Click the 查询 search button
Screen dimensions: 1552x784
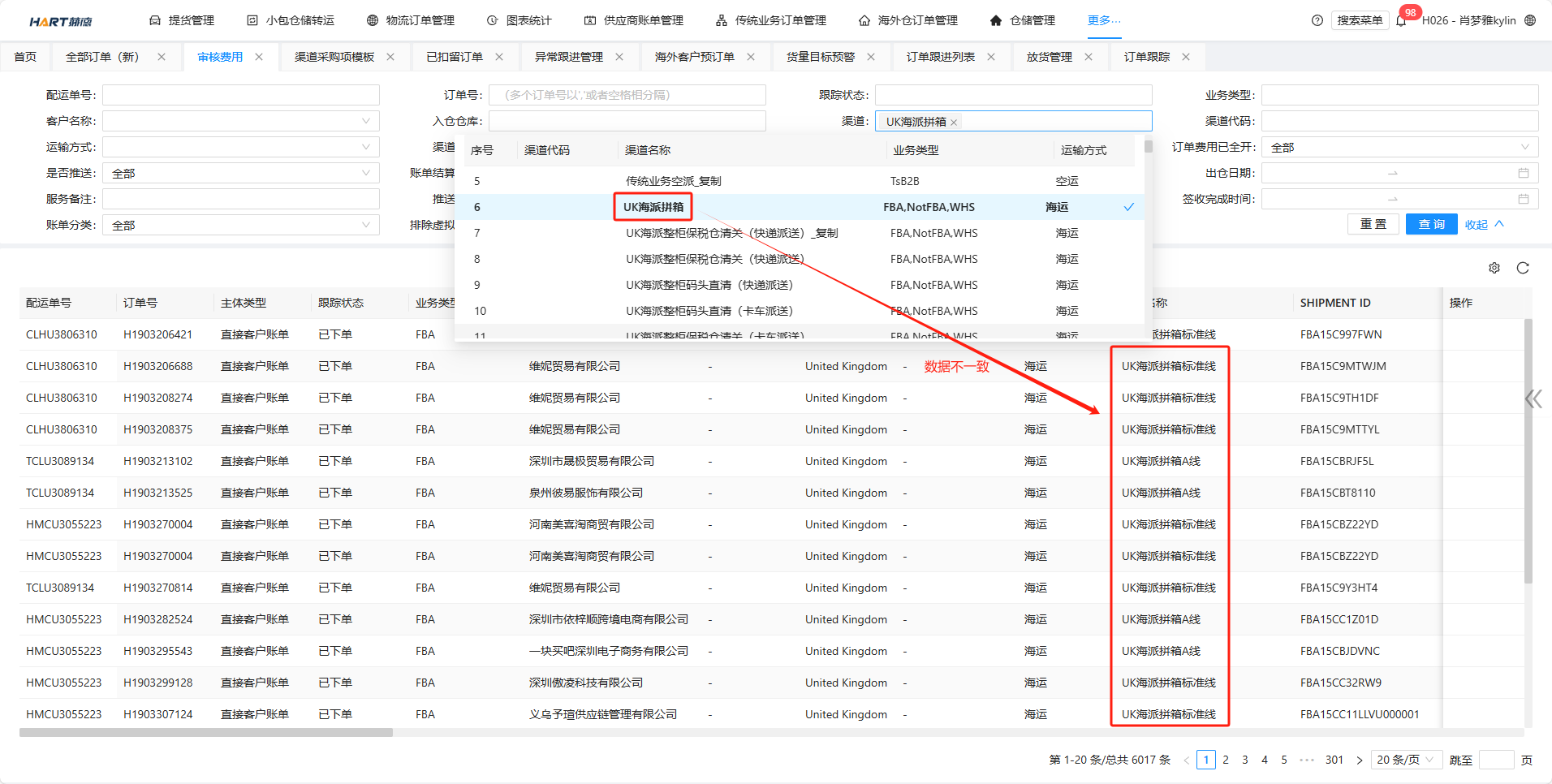(x=1431, y=225)
